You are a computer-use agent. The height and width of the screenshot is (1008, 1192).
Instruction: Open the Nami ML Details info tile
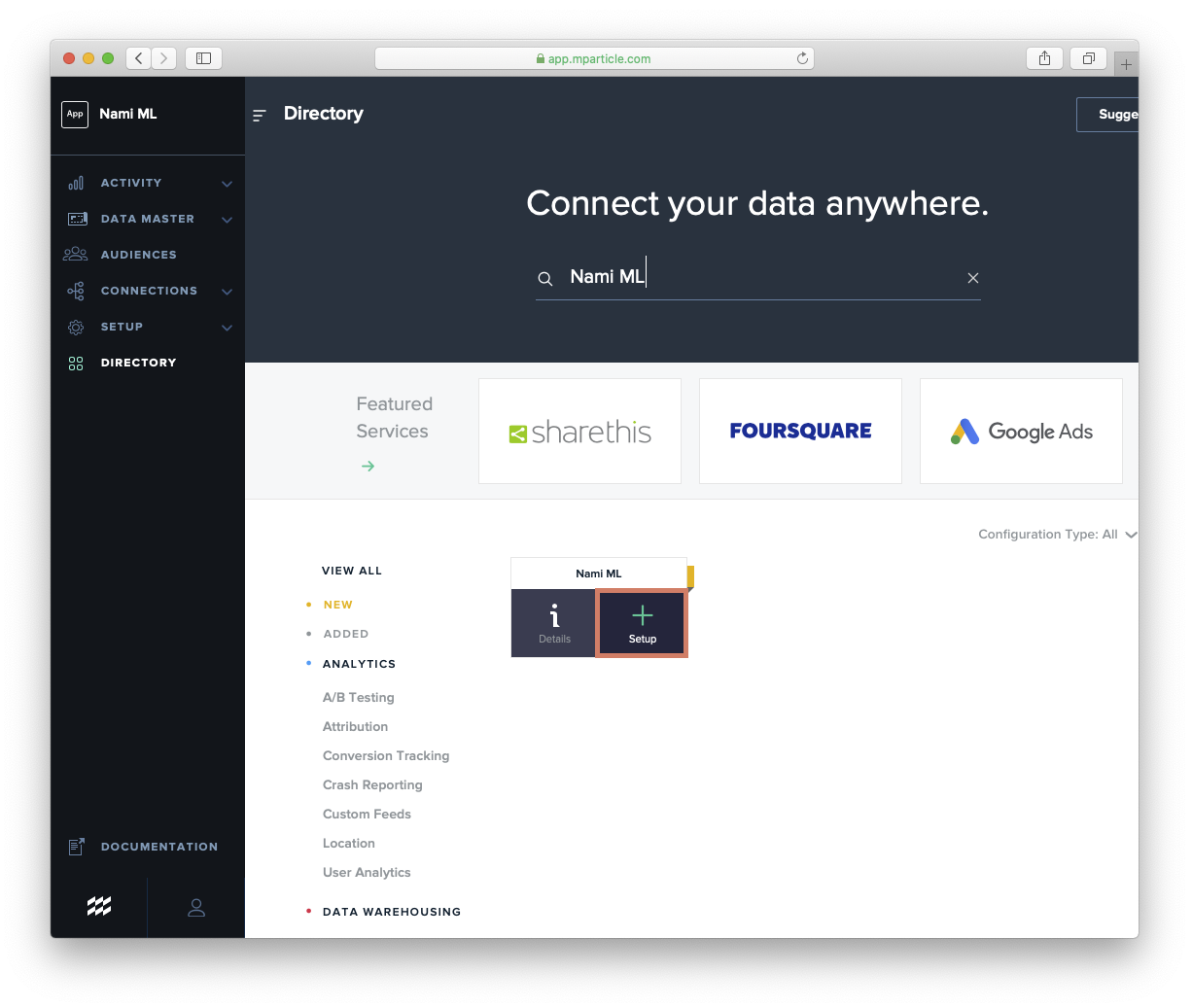point(554,623)
